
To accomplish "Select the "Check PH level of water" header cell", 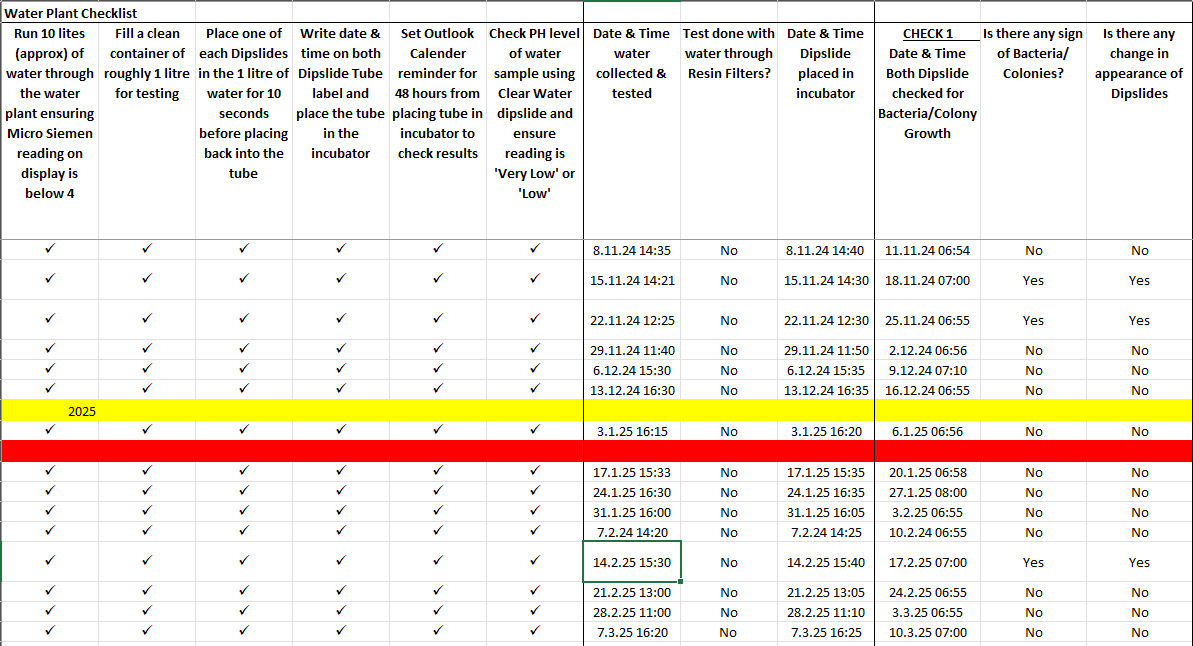I will 534,113.
